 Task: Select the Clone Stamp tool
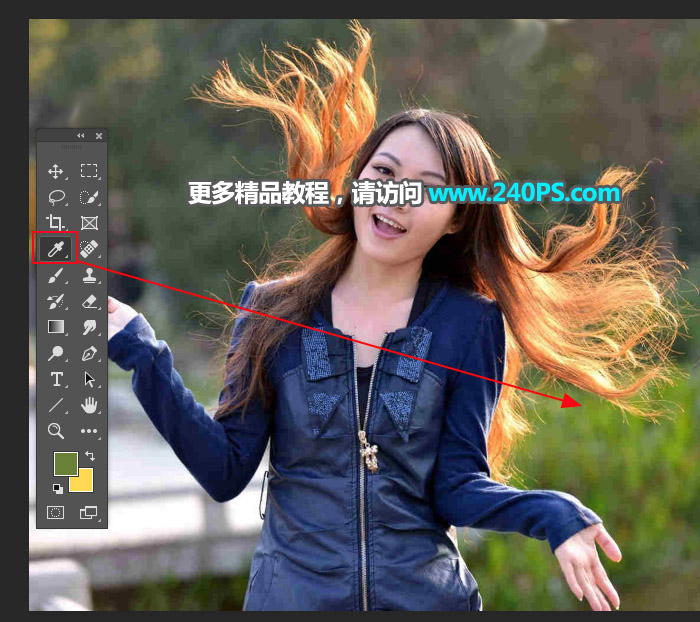click(89, 276)
